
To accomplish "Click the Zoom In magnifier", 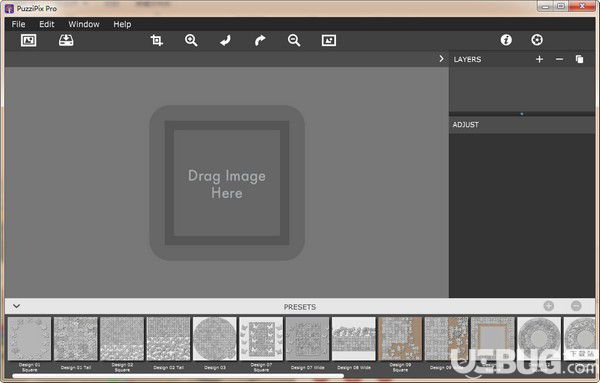I will coord(191,40).
